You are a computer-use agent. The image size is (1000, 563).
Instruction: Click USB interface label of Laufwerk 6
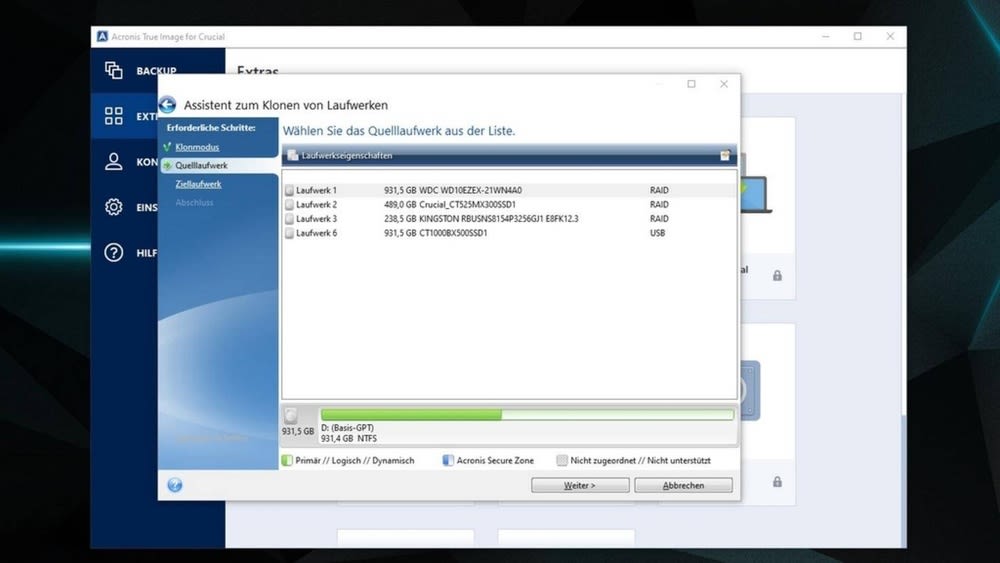658,233
